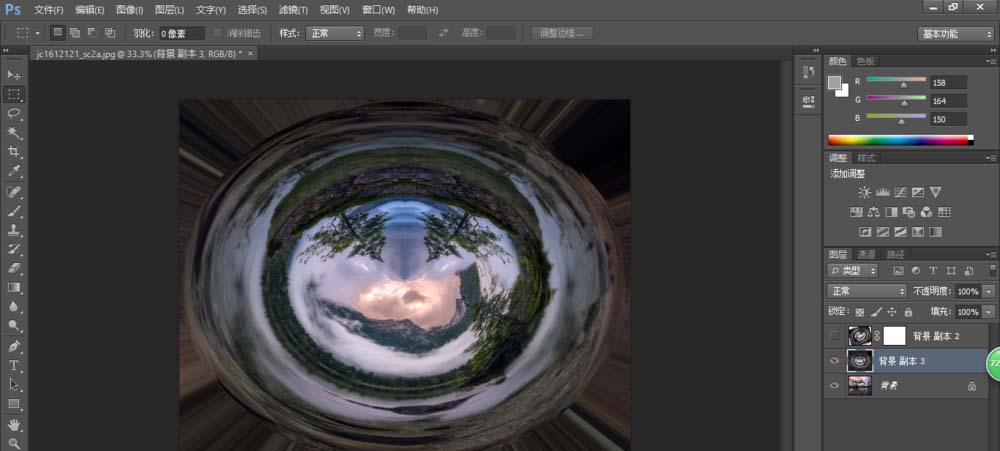The width and height of the screenshot is (1000, 451).
Task: Select the Lasso tool
Action: click(x=14, y=113)
